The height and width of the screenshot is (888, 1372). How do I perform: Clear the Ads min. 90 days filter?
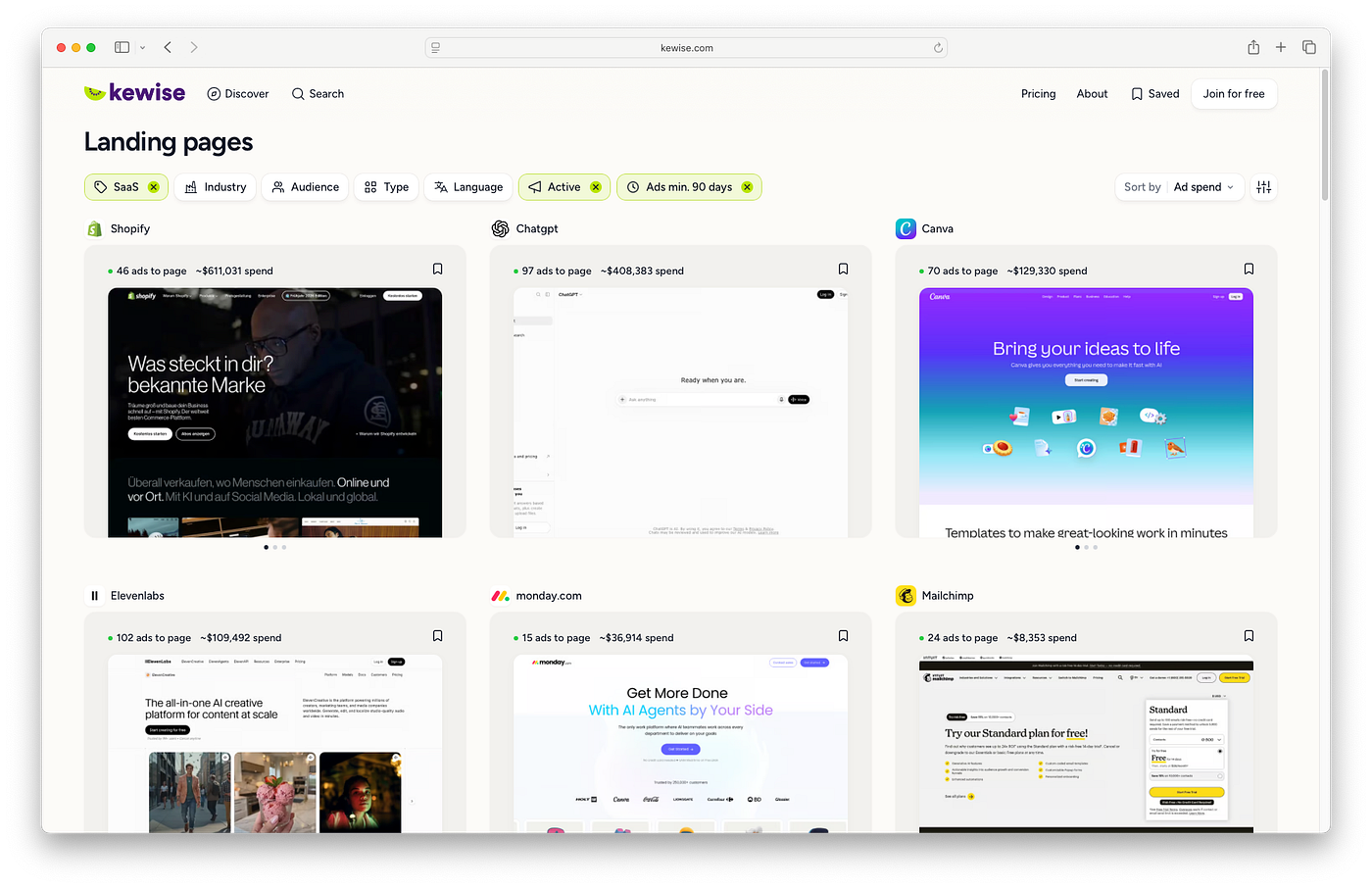pos(747,187)
